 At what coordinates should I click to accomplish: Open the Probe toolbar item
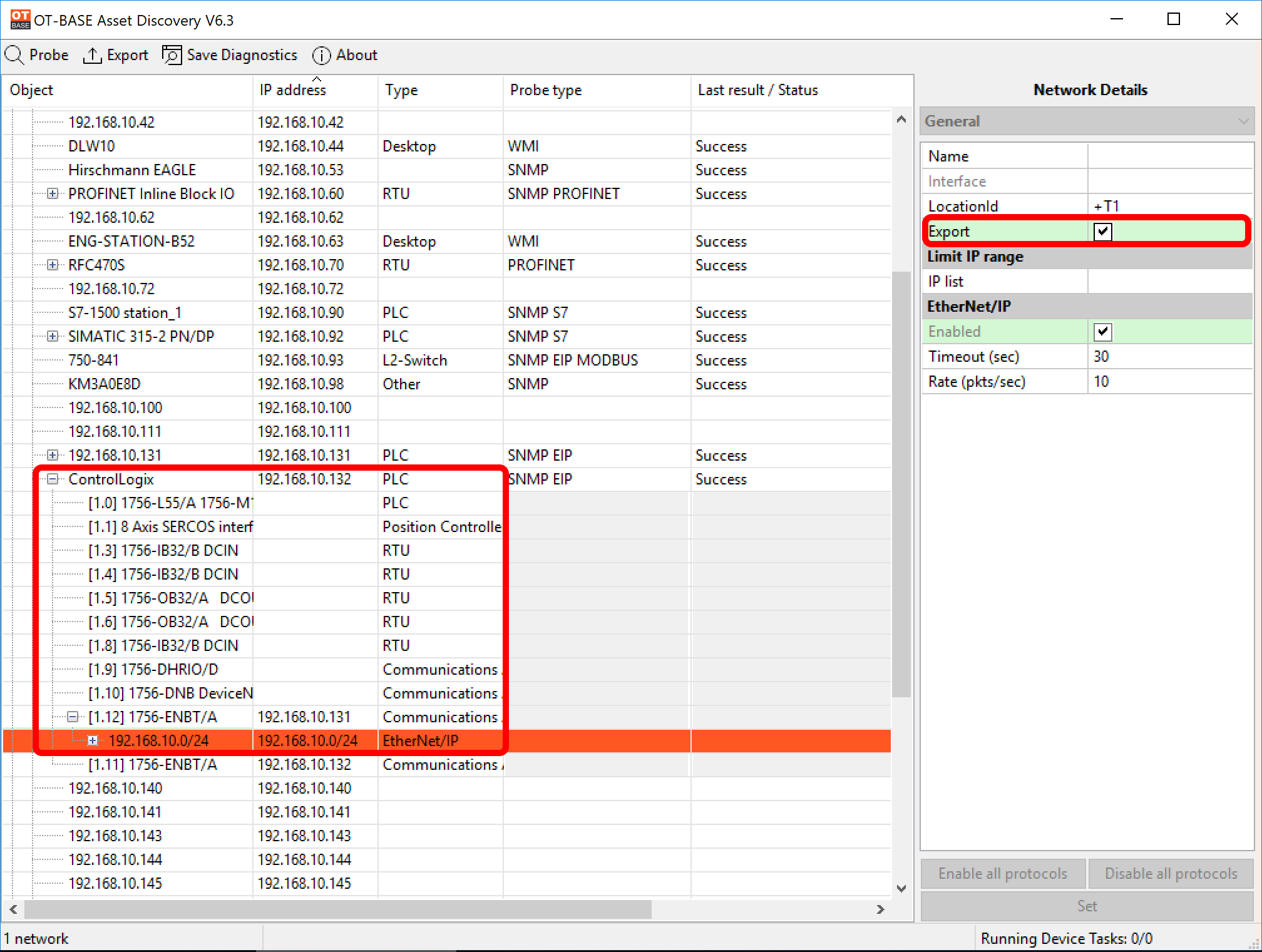click(x=37, y=55)
